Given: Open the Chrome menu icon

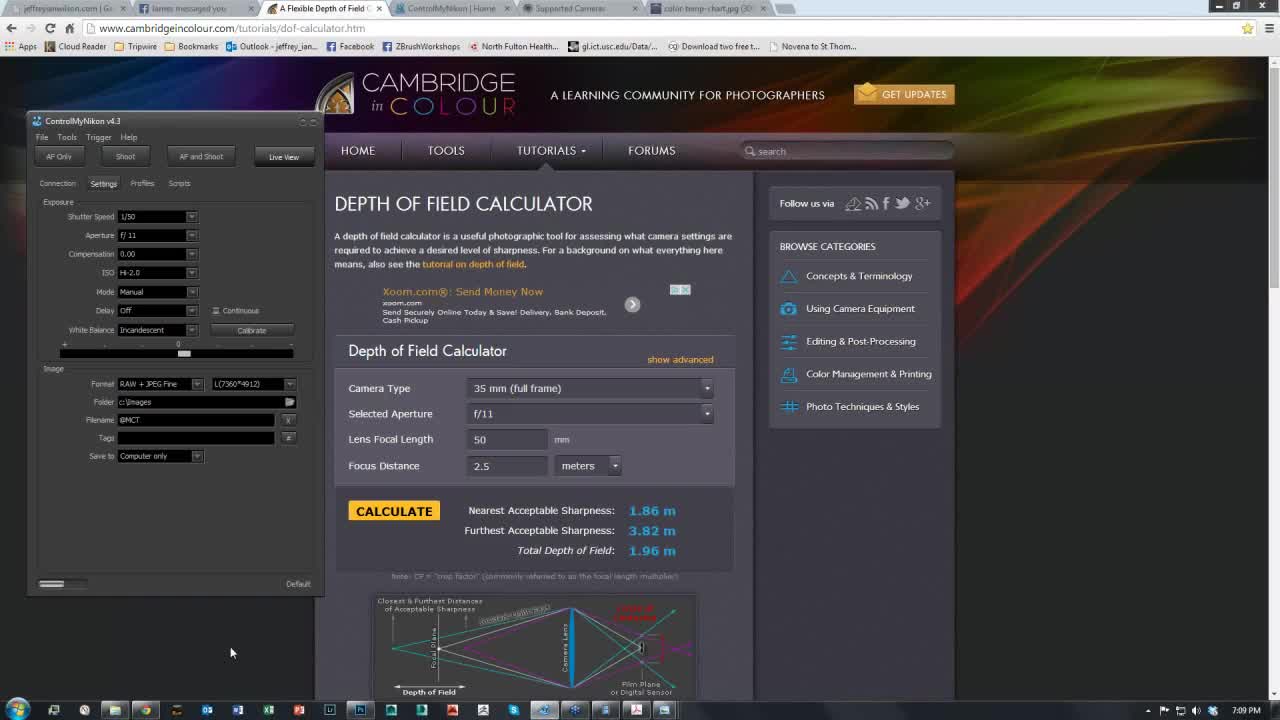Looking at the screenshot, I should click(x=1269, y=28).
